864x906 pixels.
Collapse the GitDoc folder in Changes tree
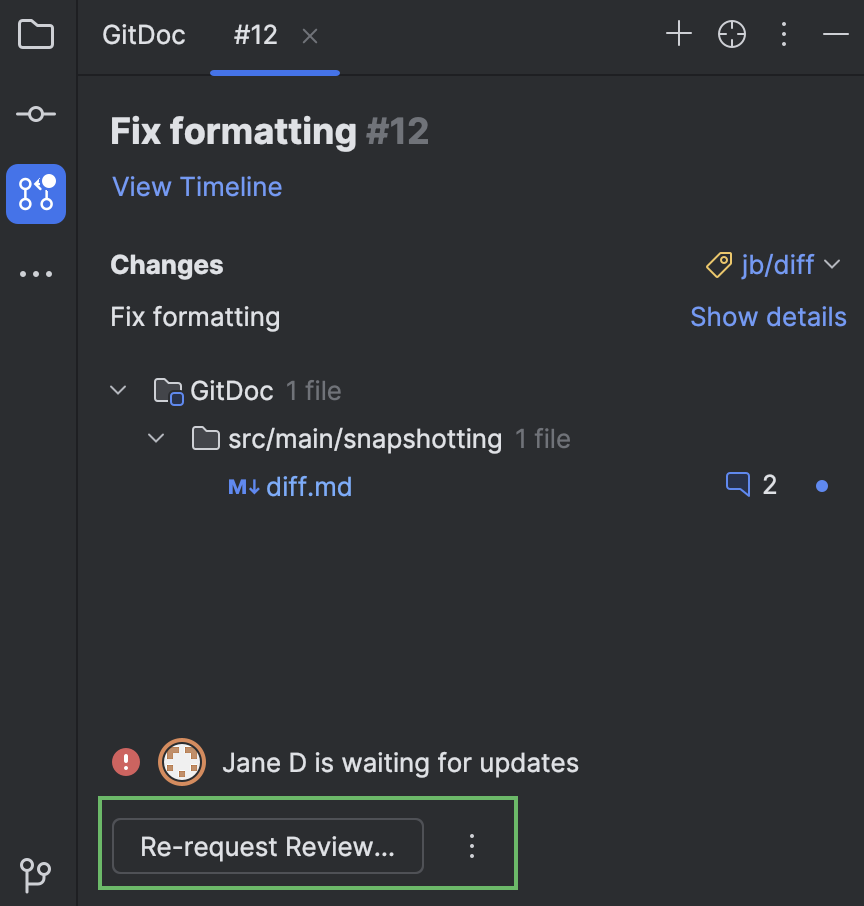coord(118,390)
